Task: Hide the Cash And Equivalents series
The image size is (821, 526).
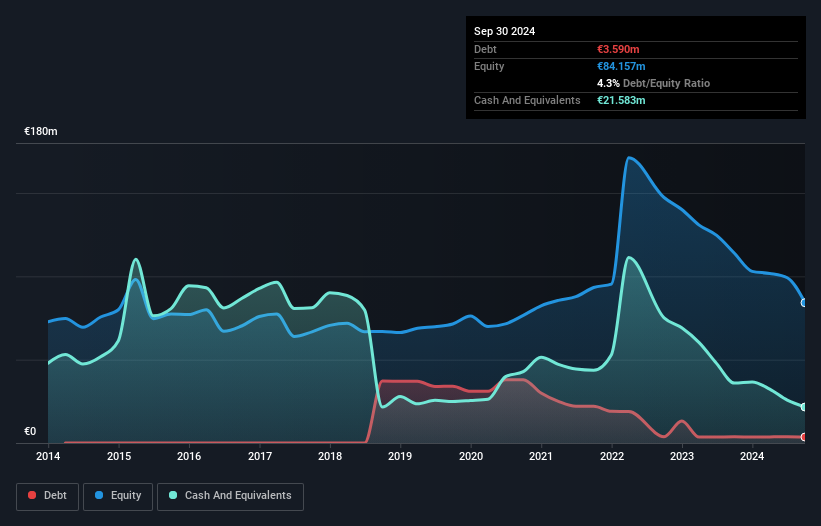Action: pos(230,495)
